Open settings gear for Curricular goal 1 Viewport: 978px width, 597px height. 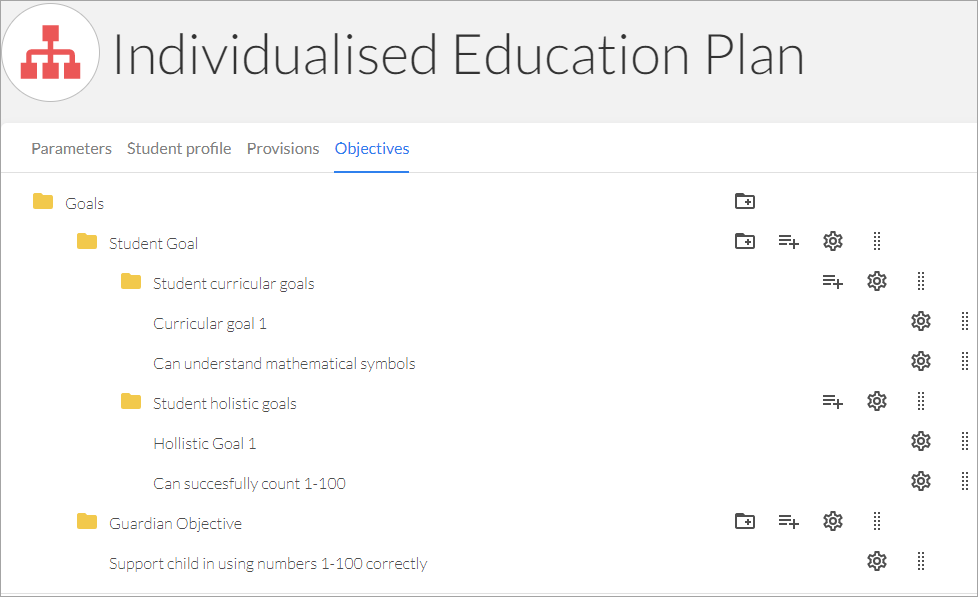click(x=921, y=321)
